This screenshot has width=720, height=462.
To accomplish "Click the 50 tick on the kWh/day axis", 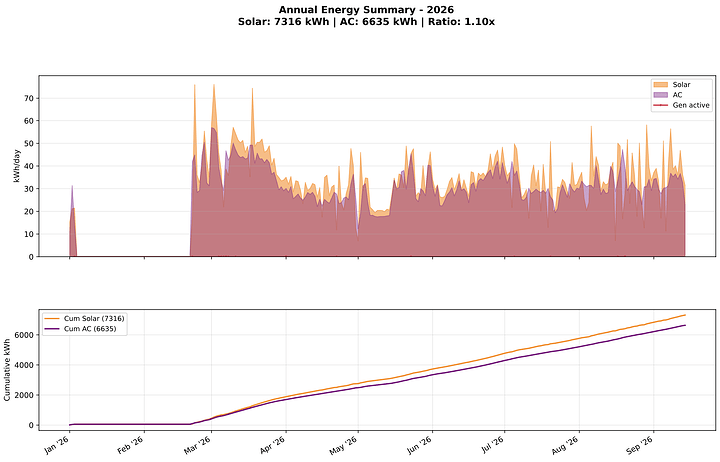I will [29, 144].
